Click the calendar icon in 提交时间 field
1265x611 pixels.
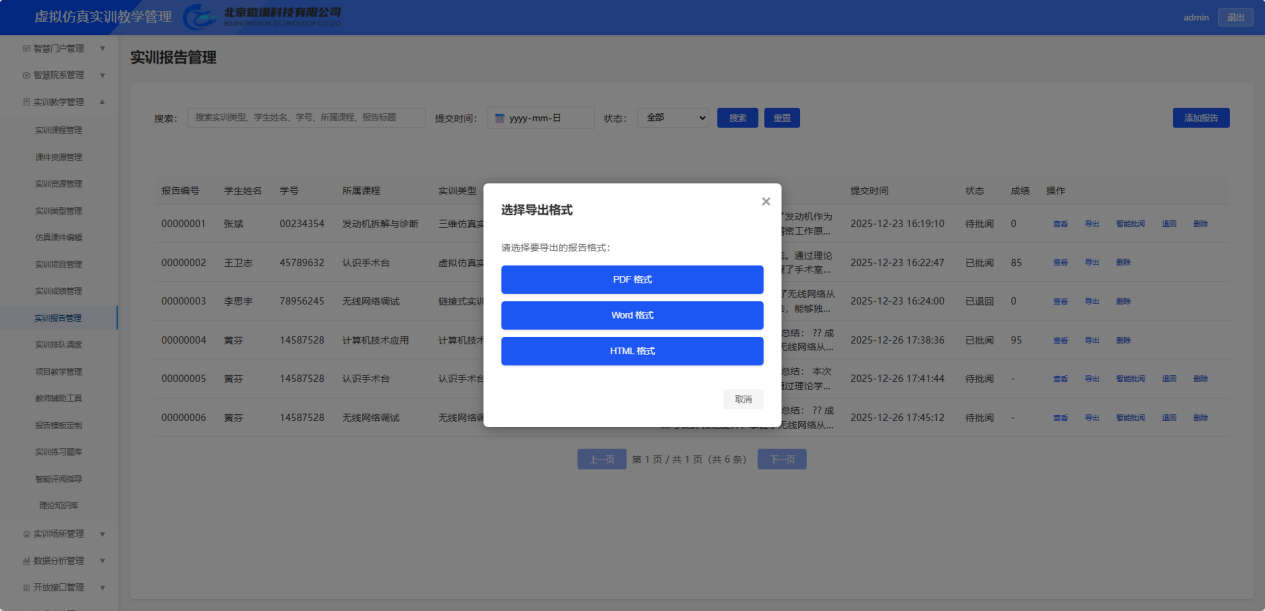[500, 118]
